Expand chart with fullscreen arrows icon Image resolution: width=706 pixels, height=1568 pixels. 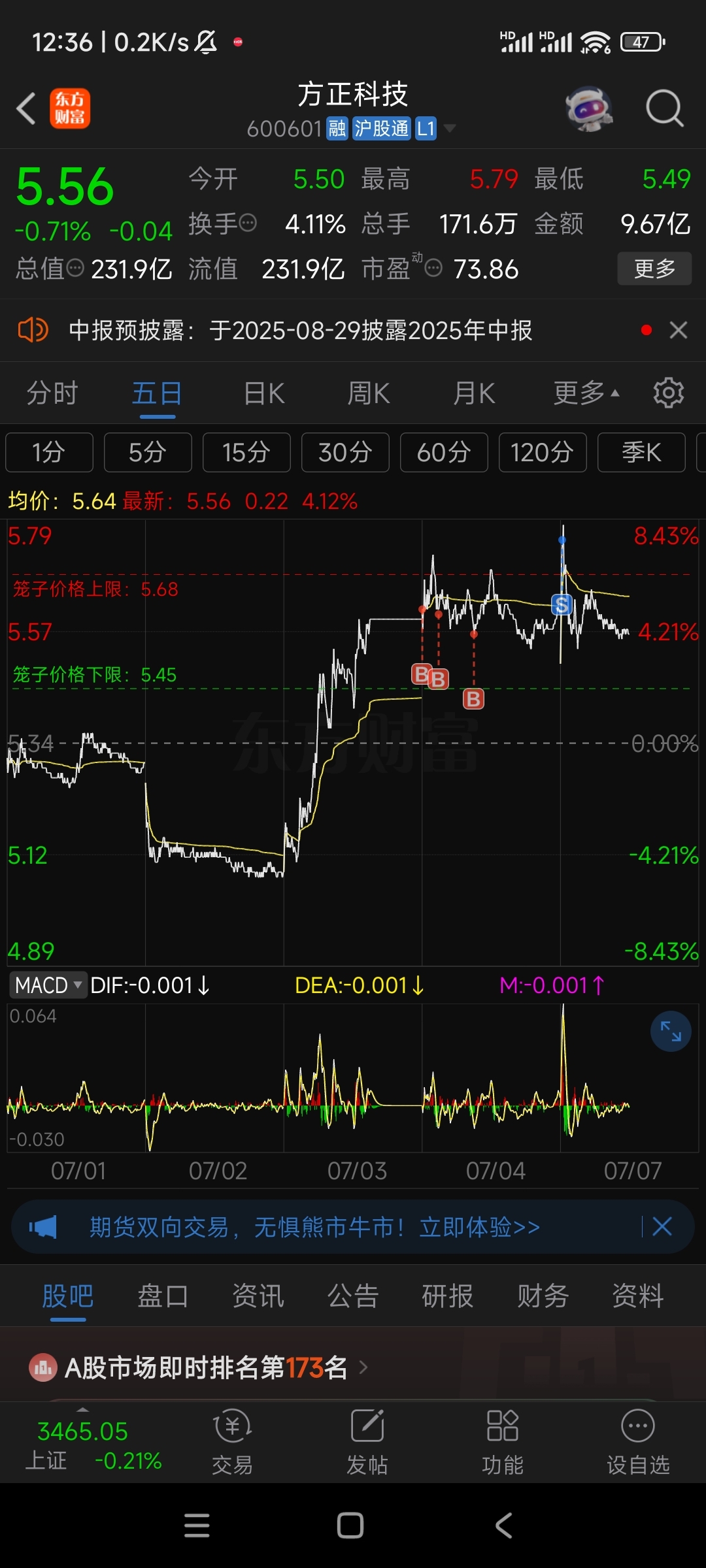pos(671,1031)
